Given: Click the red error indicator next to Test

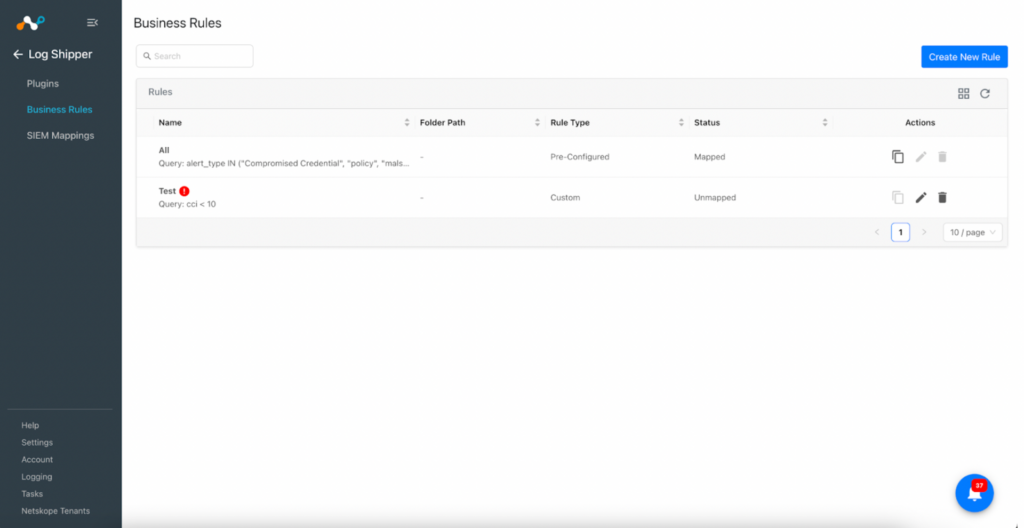Looking at the screenshot, I should coord(184,191).
